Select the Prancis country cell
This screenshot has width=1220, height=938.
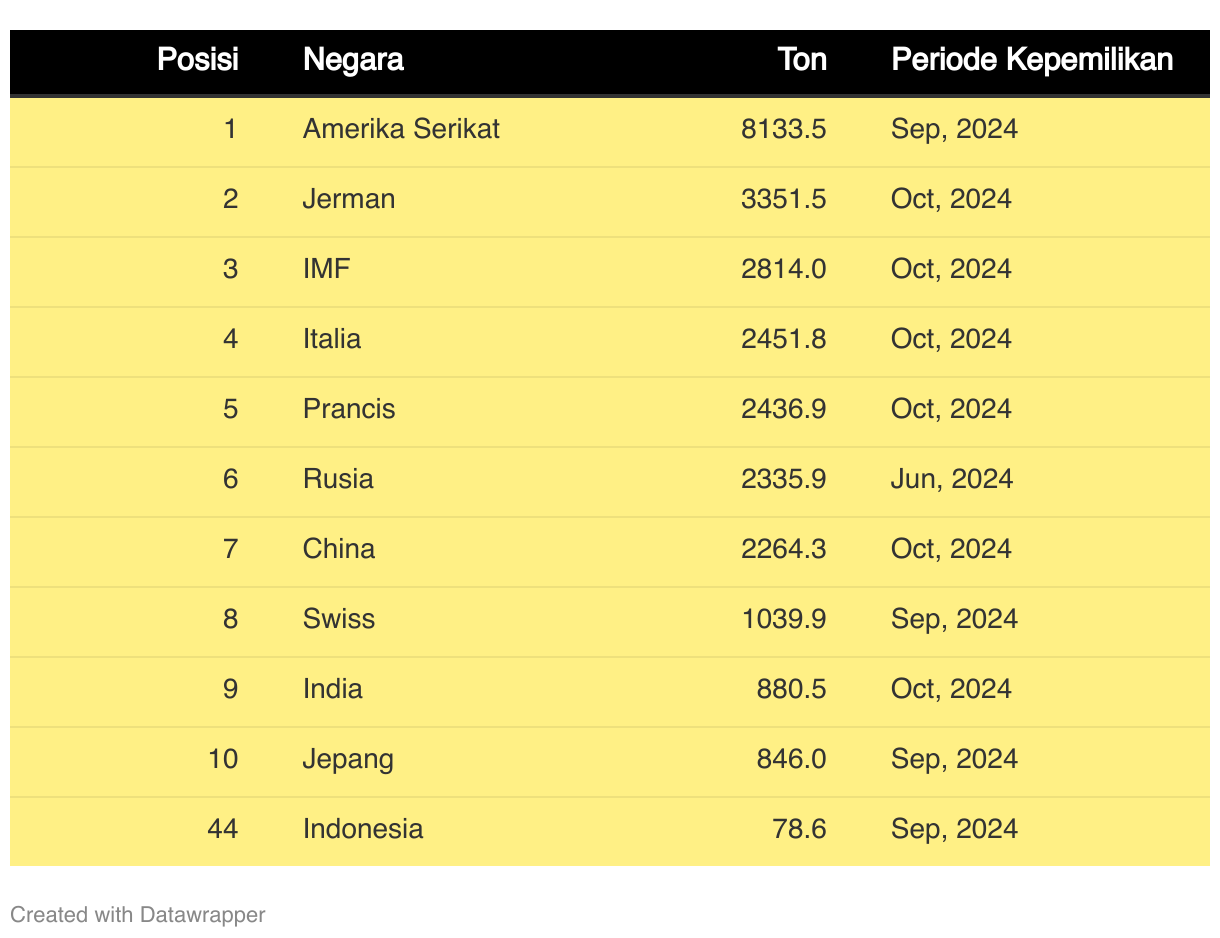click(349, 409)
